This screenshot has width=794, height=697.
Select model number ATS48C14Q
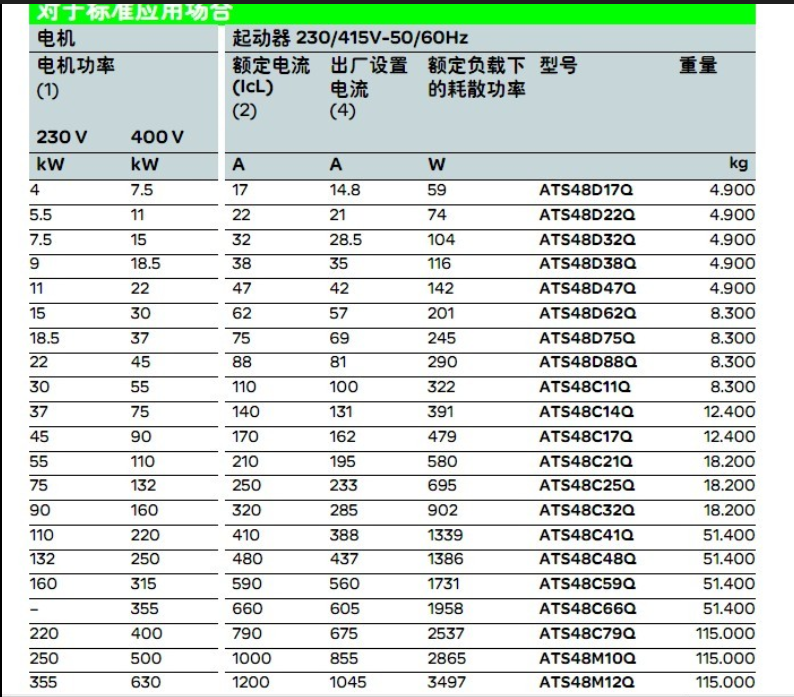[586, 411]
